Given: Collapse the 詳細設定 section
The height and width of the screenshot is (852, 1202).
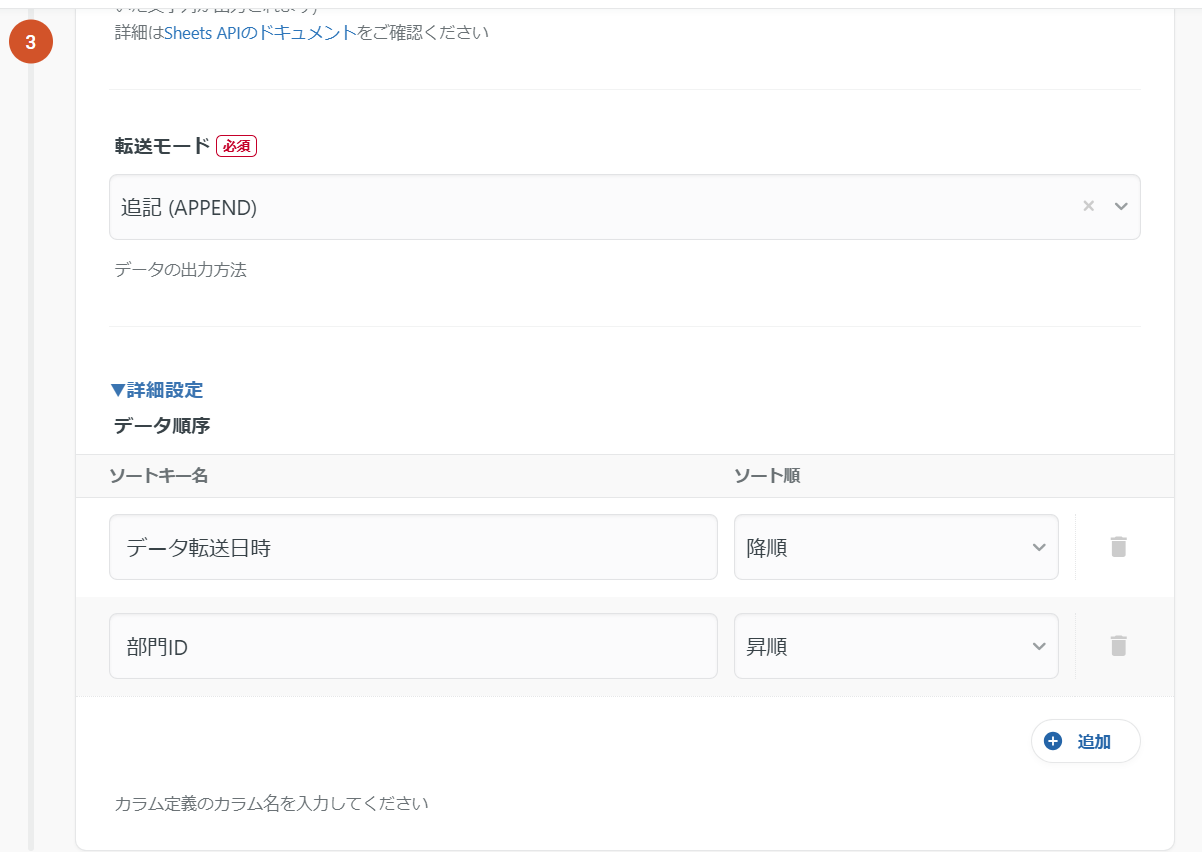Looking at the screenshot, I should [x=157, y=390].
